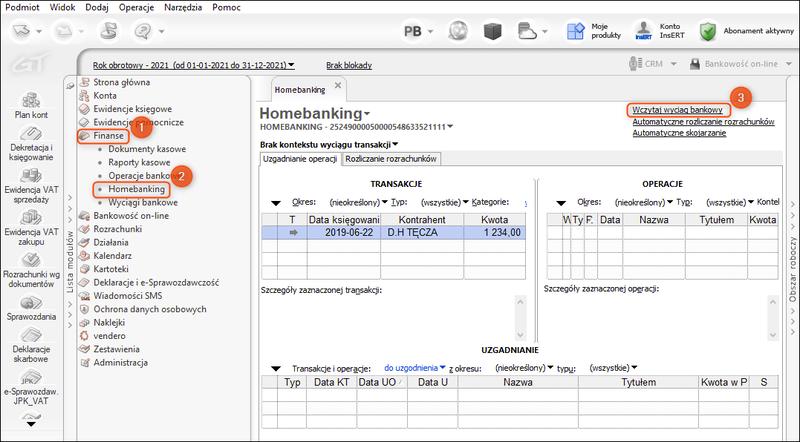800x442 pixels.
Task: Close the Homebanking tab
Action: [337, 85]
